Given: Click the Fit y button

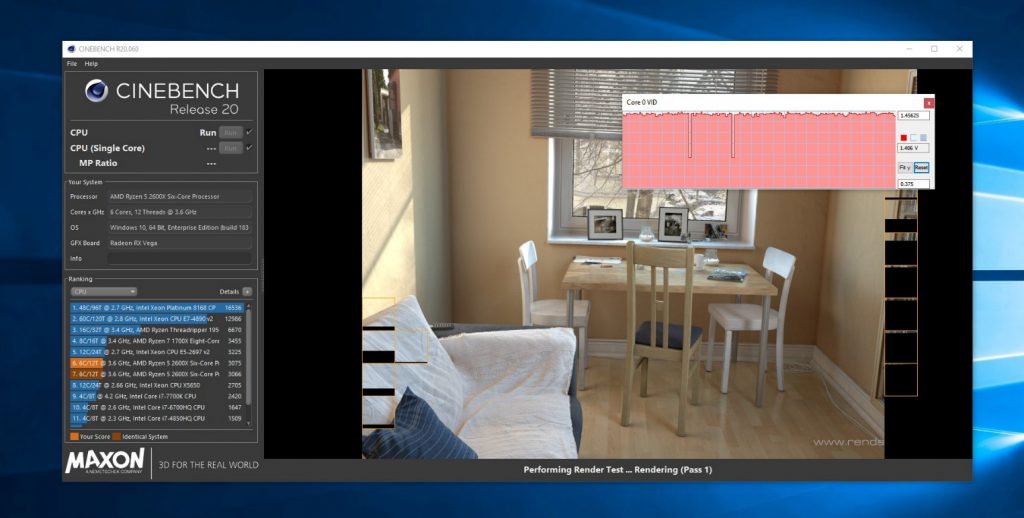Looking at the screenshot, I should click(905, 167).
